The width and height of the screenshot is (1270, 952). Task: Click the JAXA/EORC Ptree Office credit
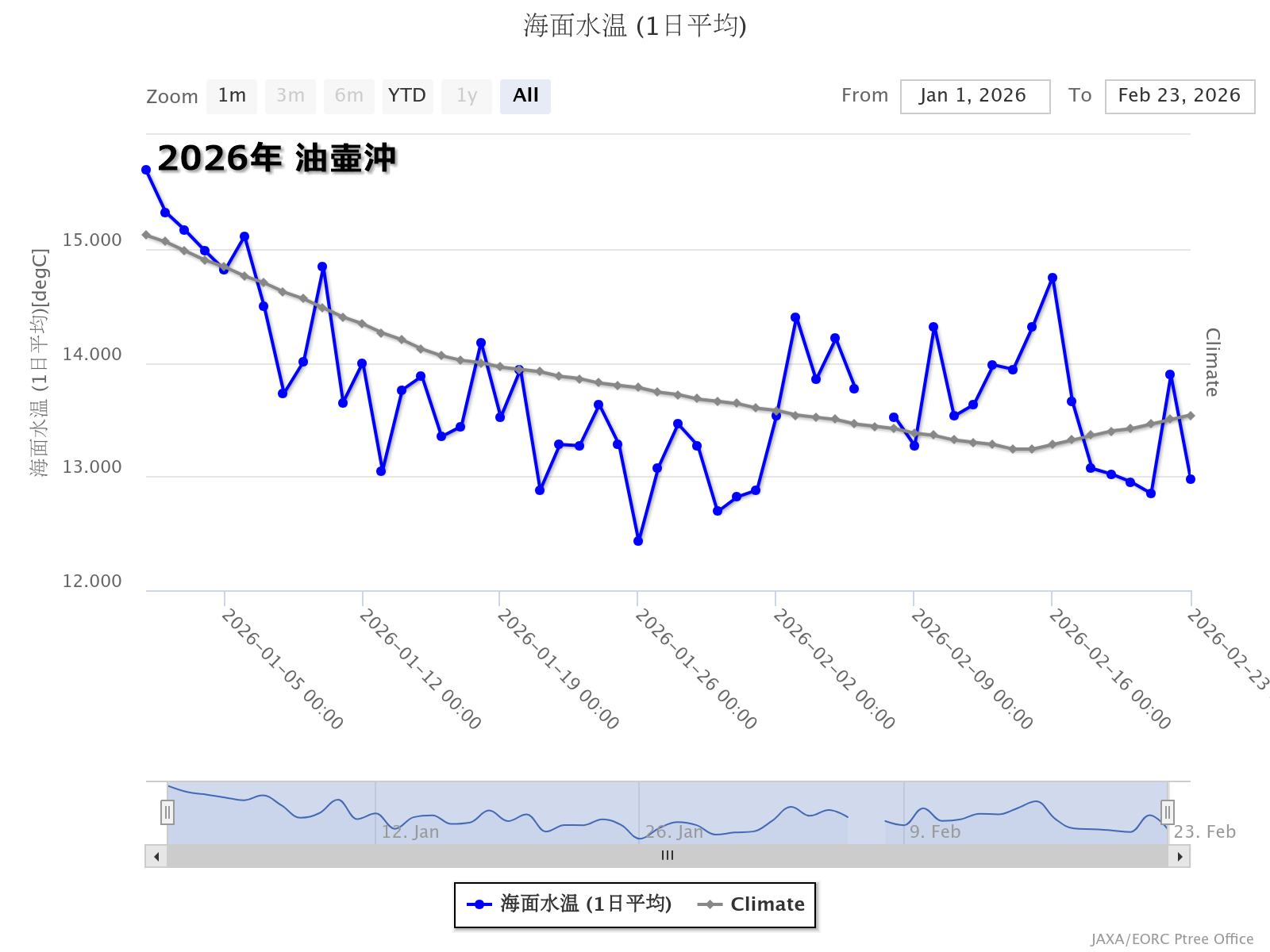pos(1172,939)
